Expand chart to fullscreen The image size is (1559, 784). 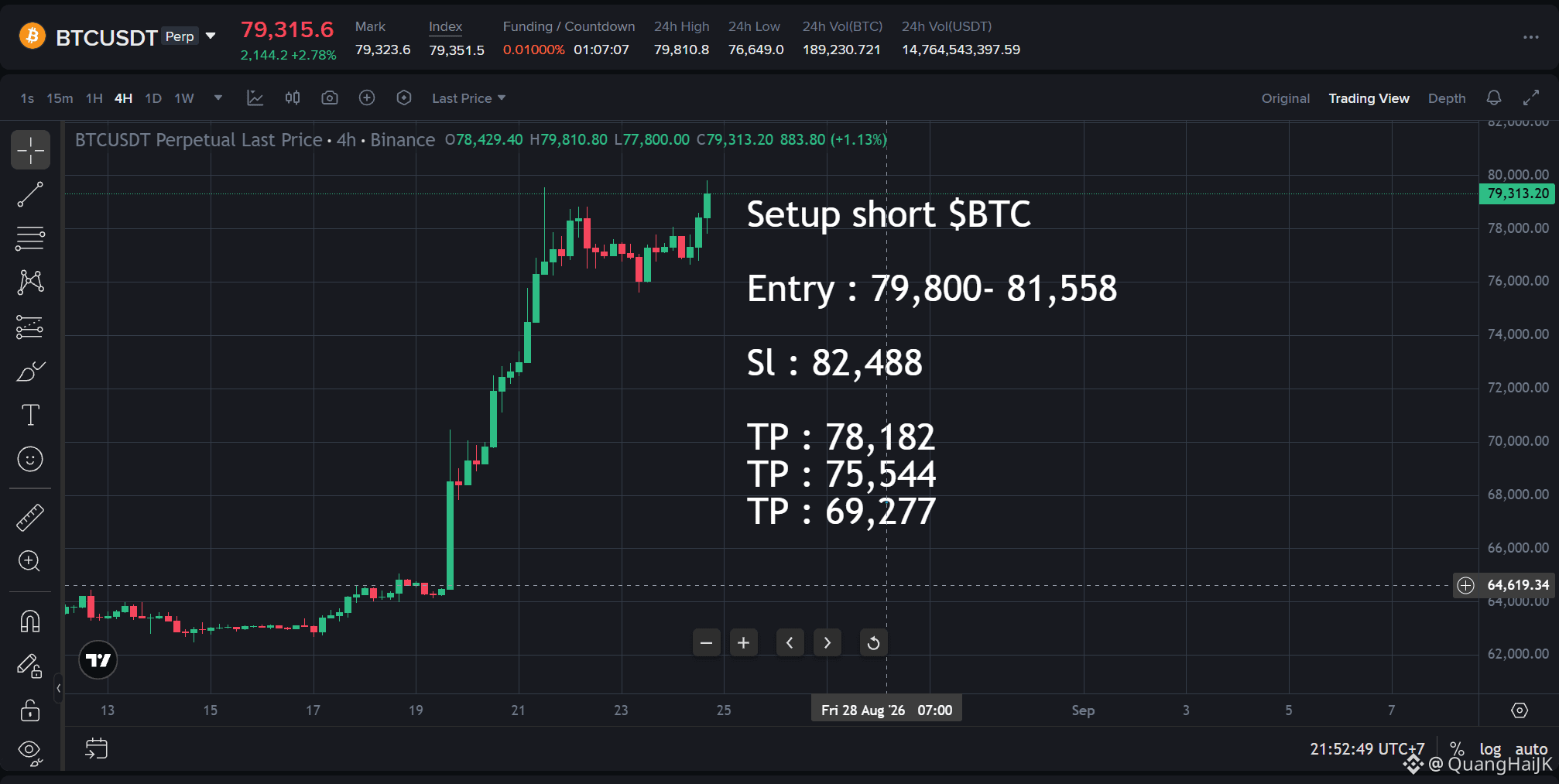coord(1531,98)
